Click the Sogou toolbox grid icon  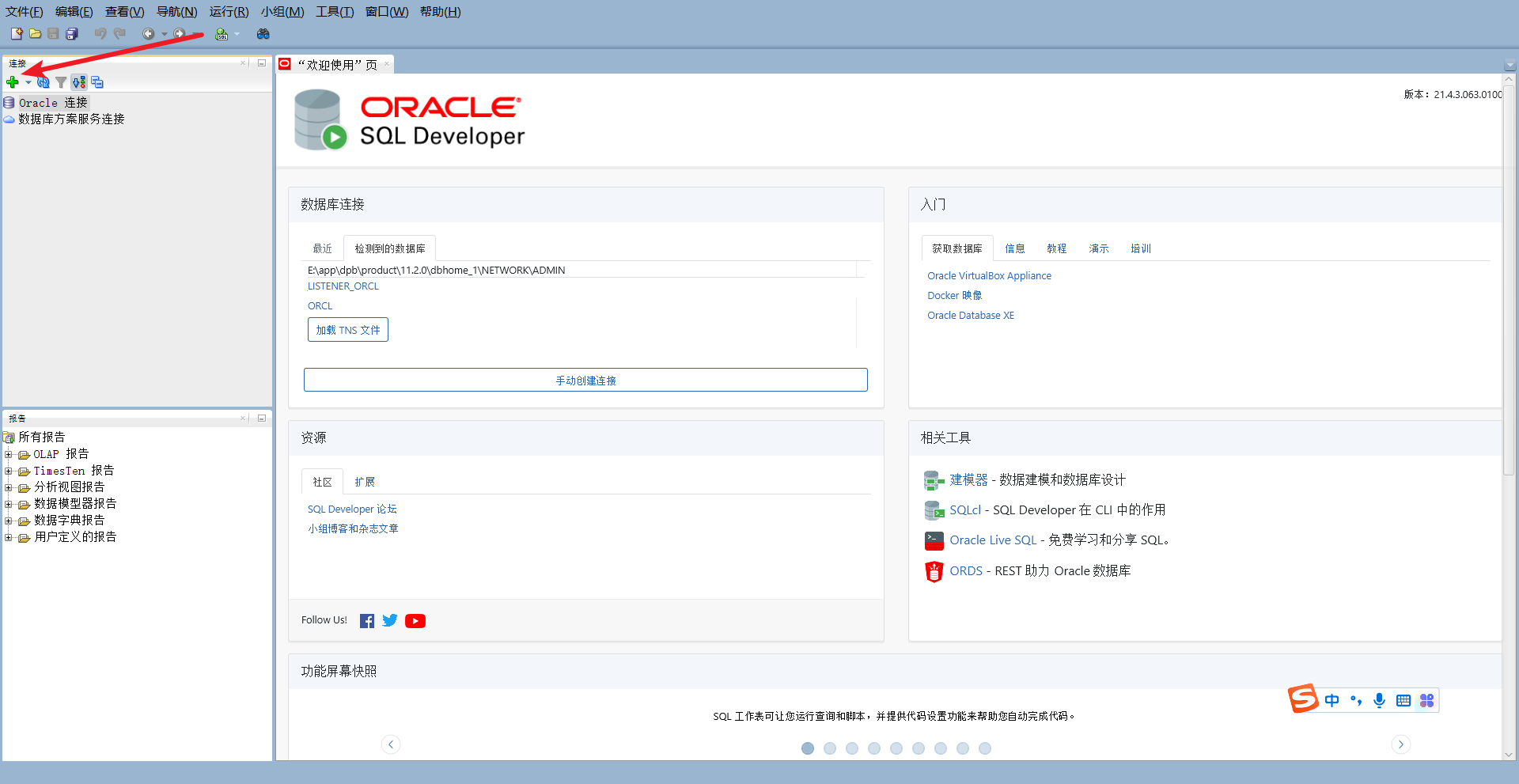(1427, 700)
